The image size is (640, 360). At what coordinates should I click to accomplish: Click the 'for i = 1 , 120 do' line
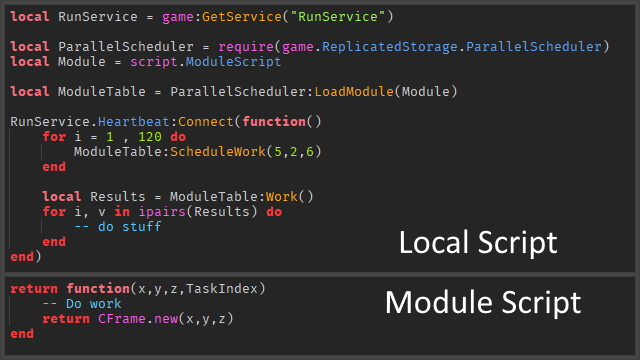pos(114,137)
